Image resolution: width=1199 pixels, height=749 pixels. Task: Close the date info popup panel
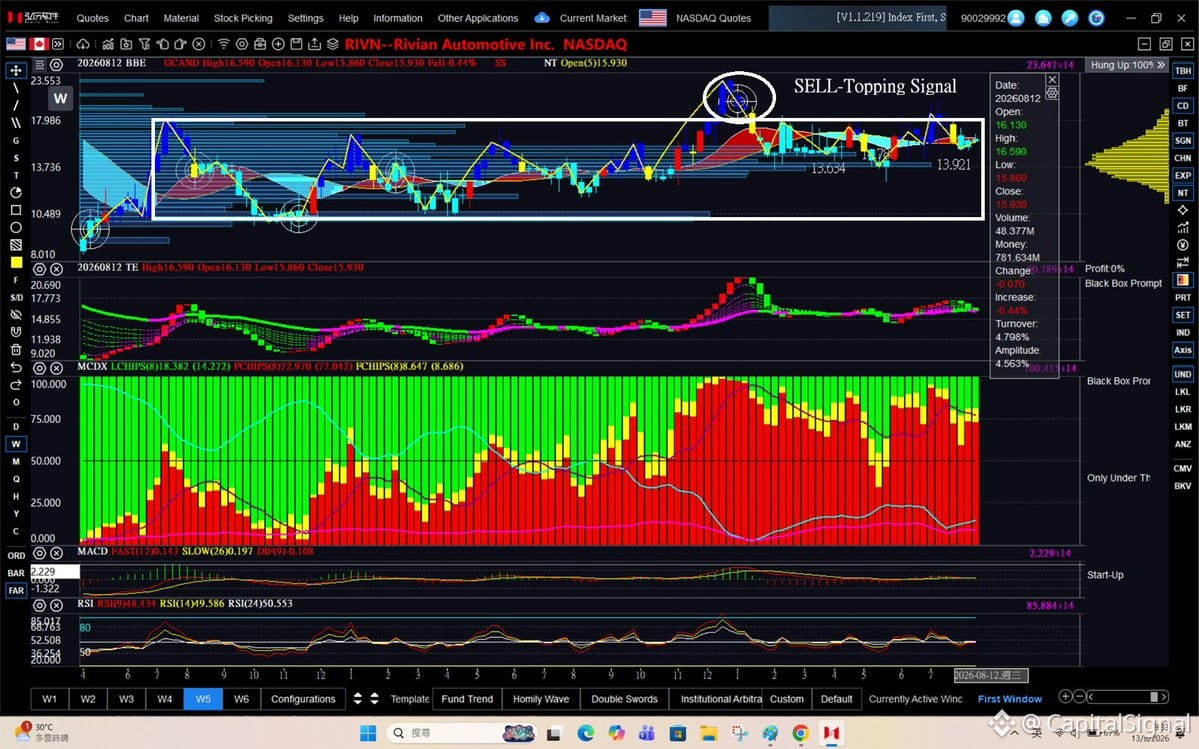coord(1052,79)
